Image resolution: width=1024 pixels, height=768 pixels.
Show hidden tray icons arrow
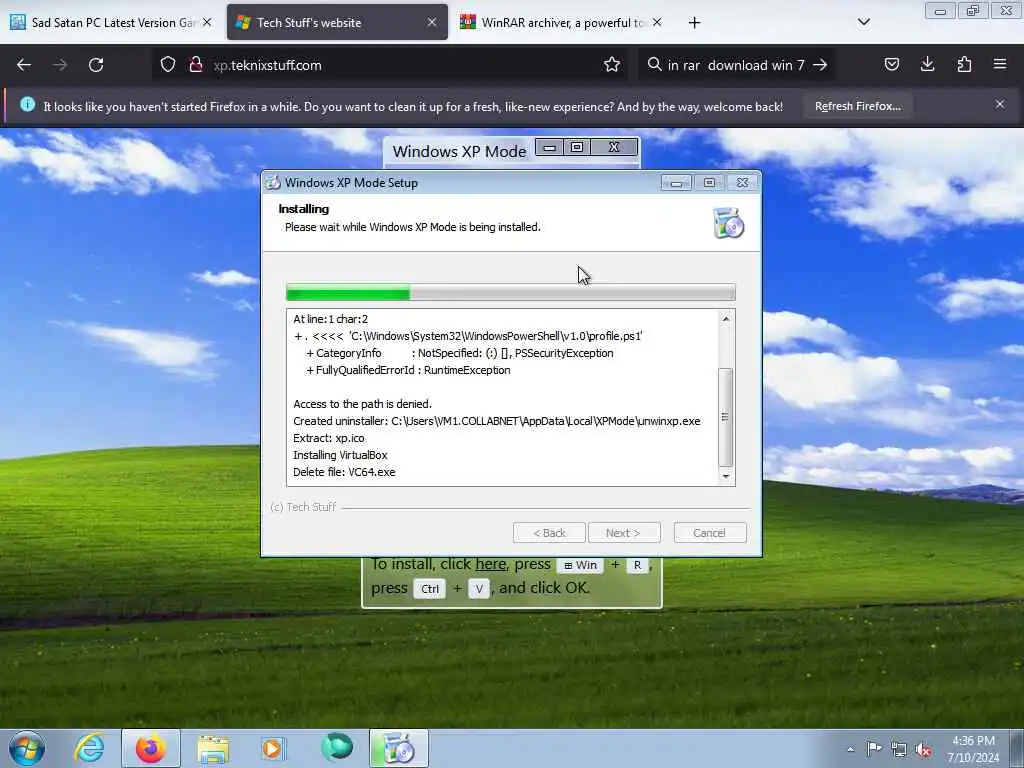coord(850,749)
